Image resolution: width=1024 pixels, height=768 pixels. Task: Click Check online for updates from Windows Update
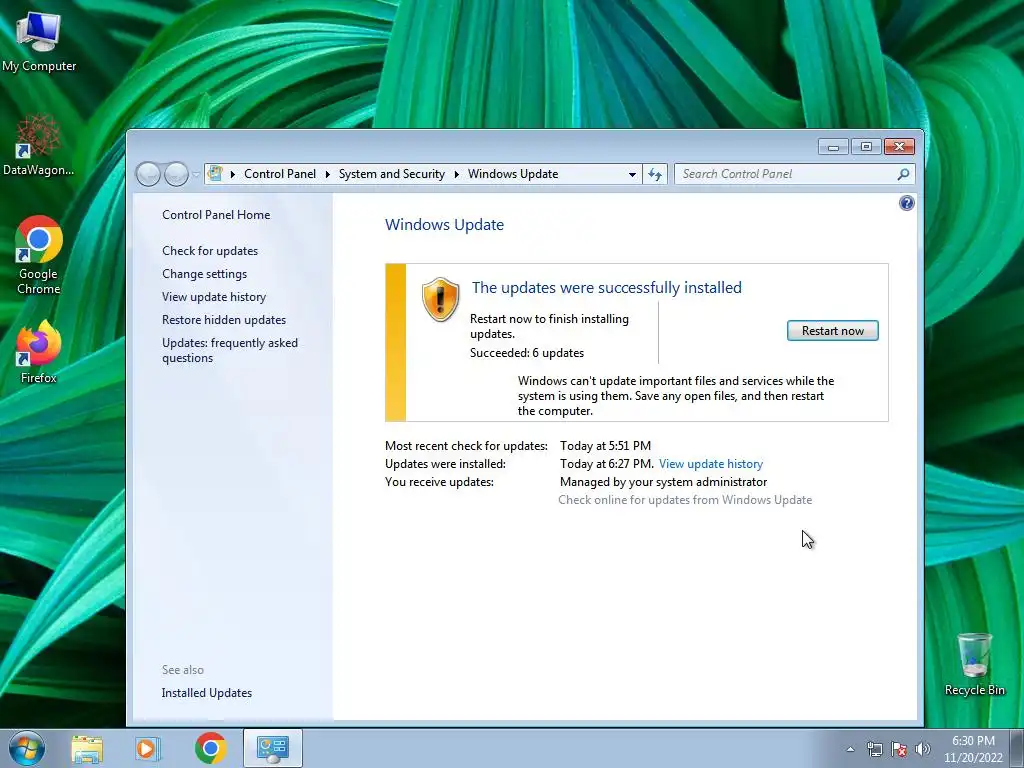(685, 500)
